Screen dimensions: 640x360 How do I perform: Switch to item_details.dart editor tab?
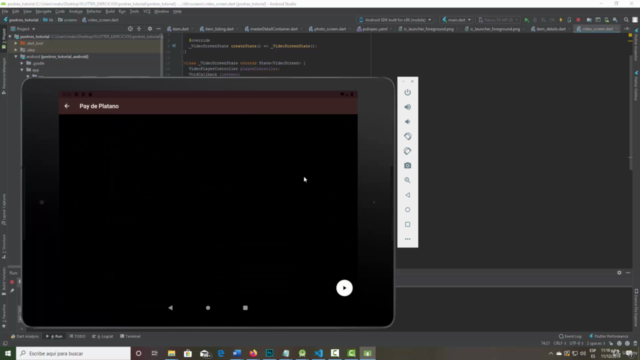[551, 29]
